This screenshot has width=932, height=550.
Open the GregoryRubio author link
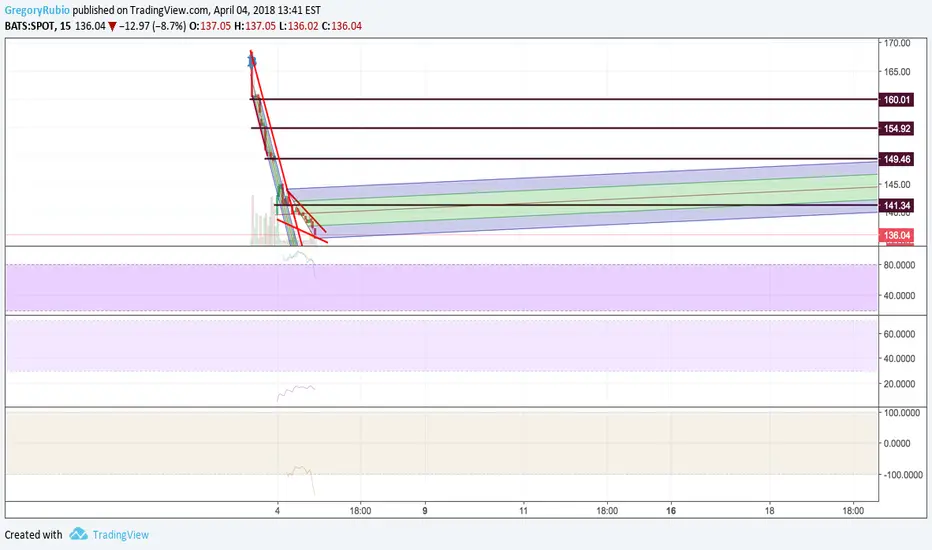pos(37,10)
